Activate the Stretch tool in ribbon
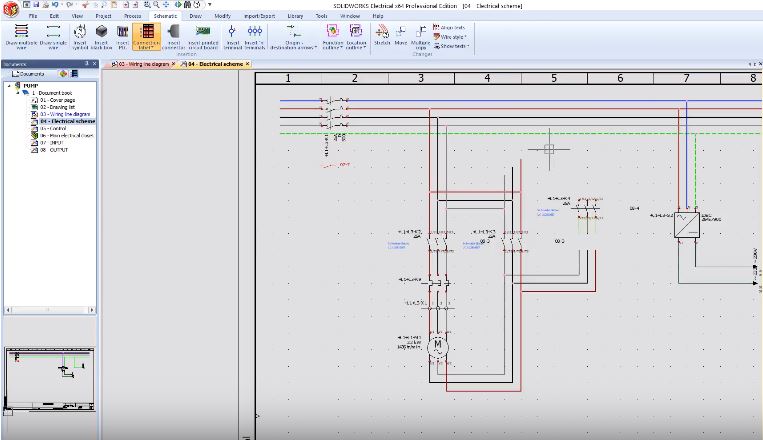763x440 pixels. [x=382, y=35]
